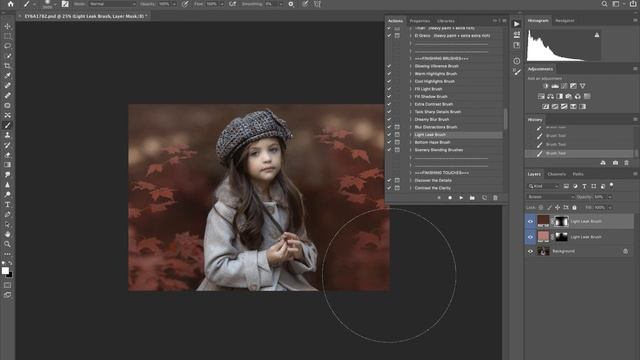Click the begin recording button in Actions panel
The image size is (640, 360).
450,198
